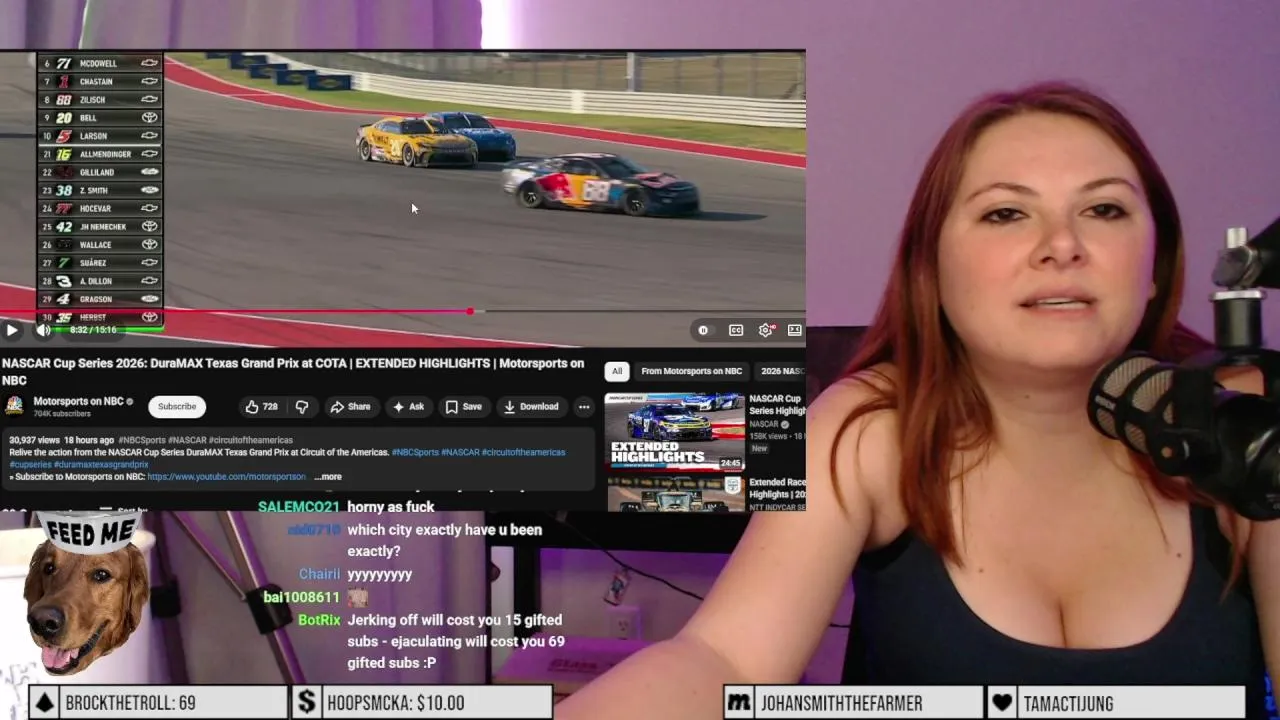Viewport: 1280px width, 720px height.
Task: Click Chairil username in chat
Action: click(x=319, y=574)
